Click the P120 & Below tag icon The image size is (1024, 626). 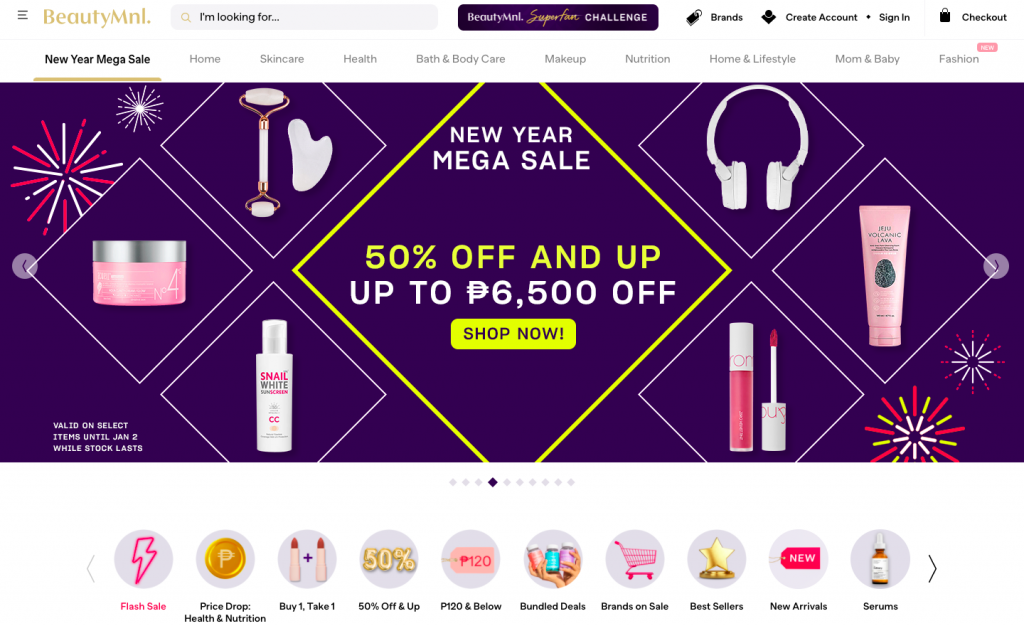tap(471, 559)
